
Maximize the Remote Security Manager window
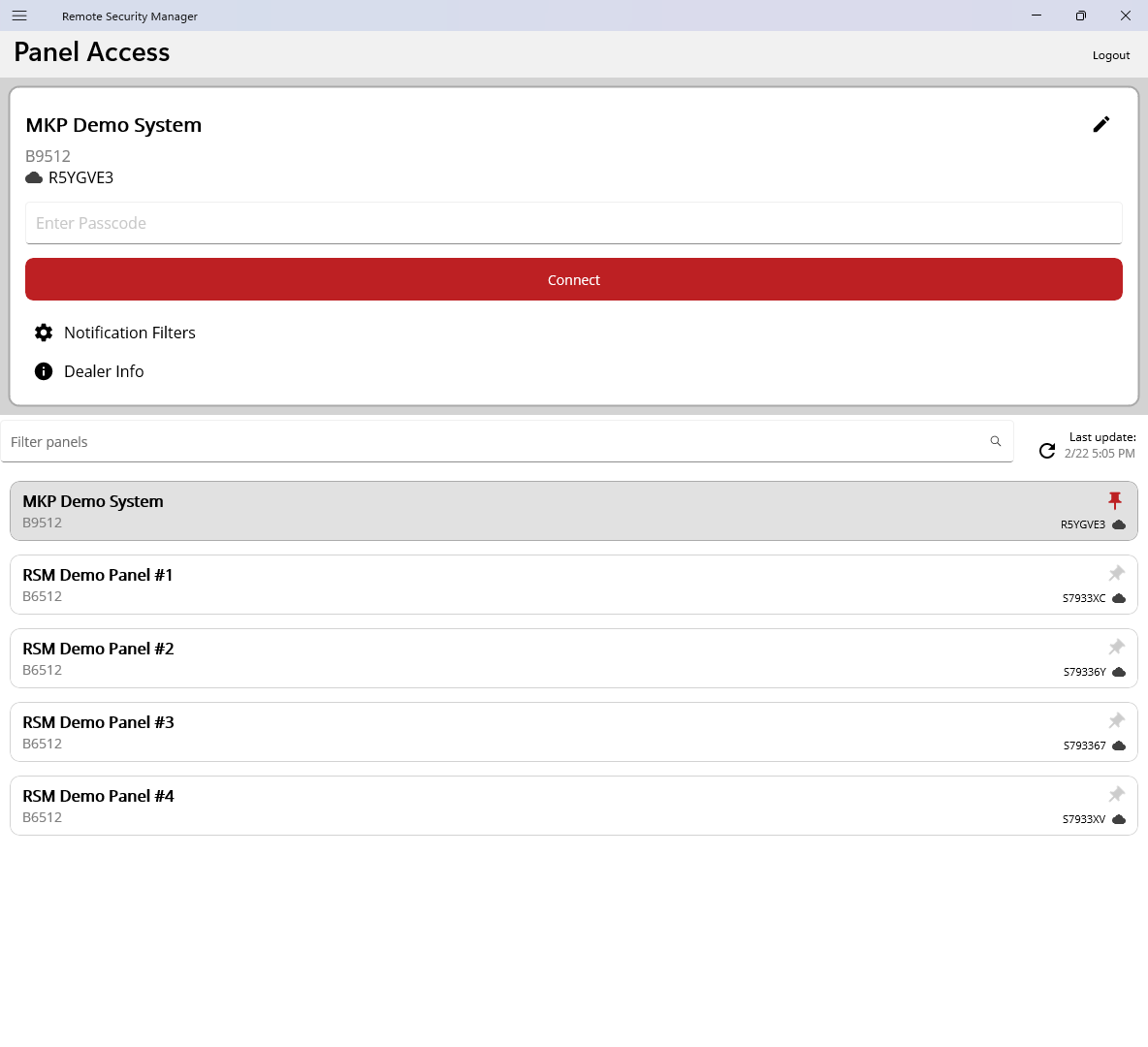(x=1081, y=16)
